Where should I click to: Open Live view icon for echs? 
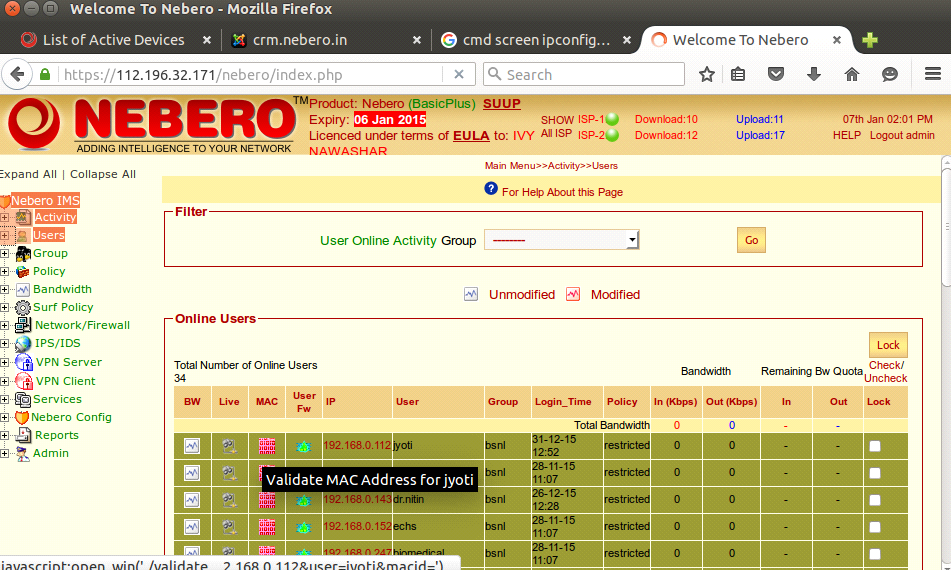(x=229, y=527)
